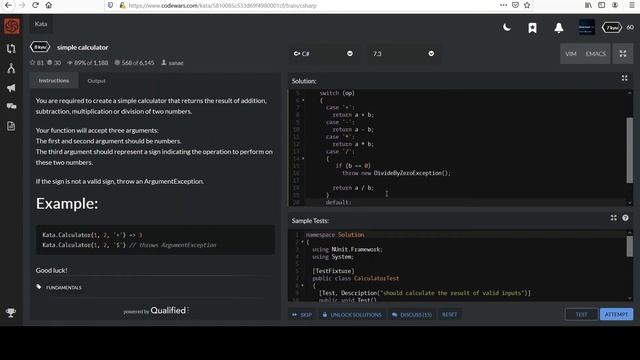
Task: Expand the Sample Tests panel
Action: coord(613,218)
